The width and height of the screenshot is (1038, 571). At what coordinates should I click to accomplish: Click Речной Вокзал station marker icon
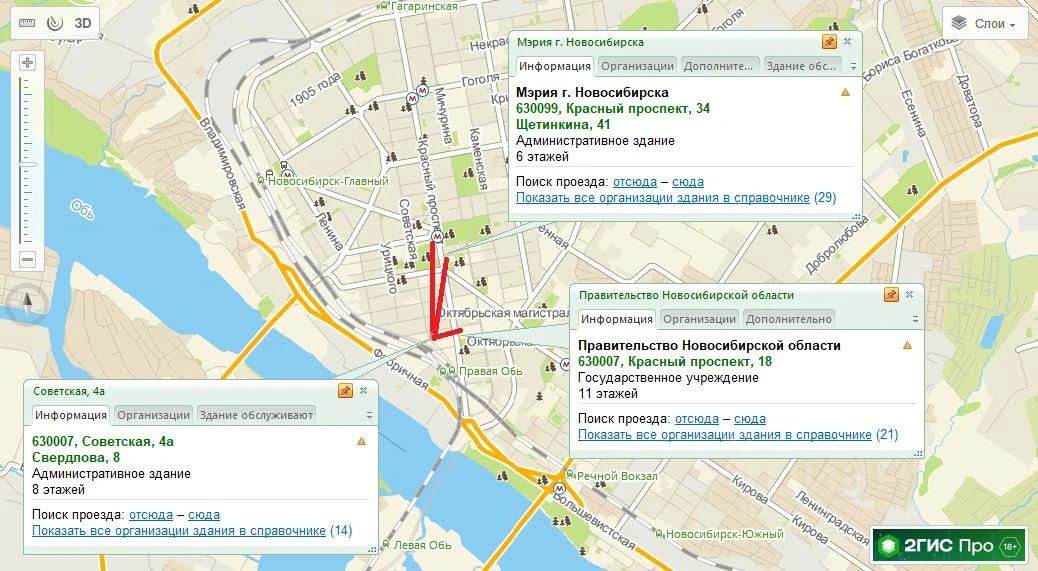571,476
